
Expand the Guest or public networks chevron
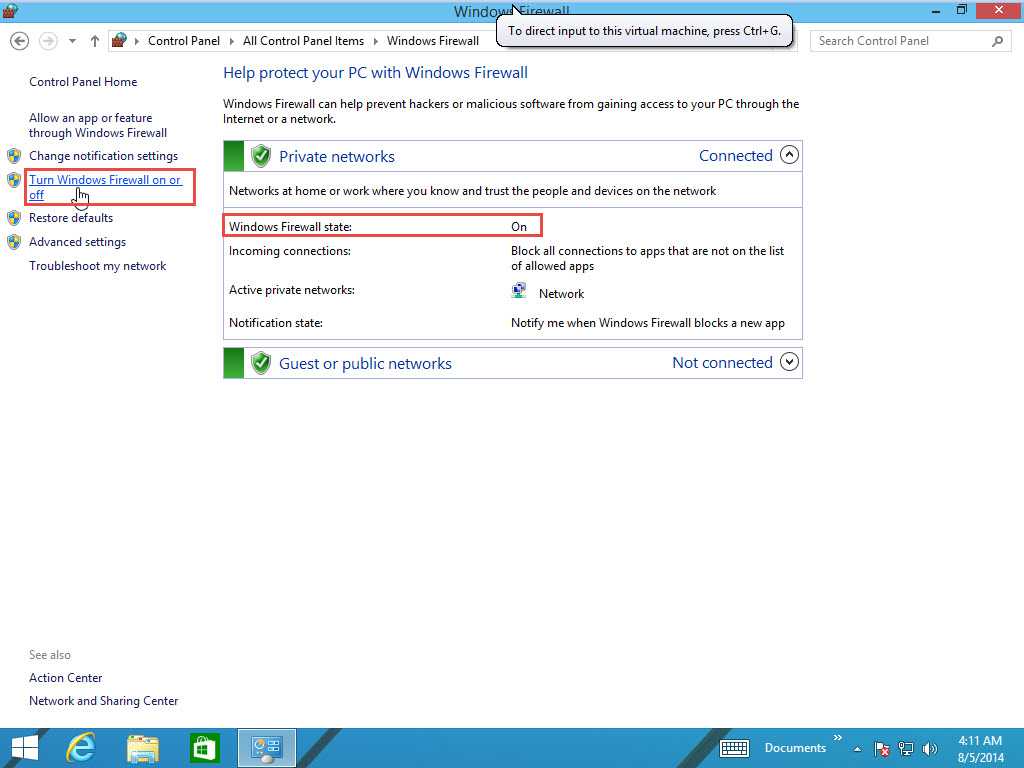(x=789, y=362)
